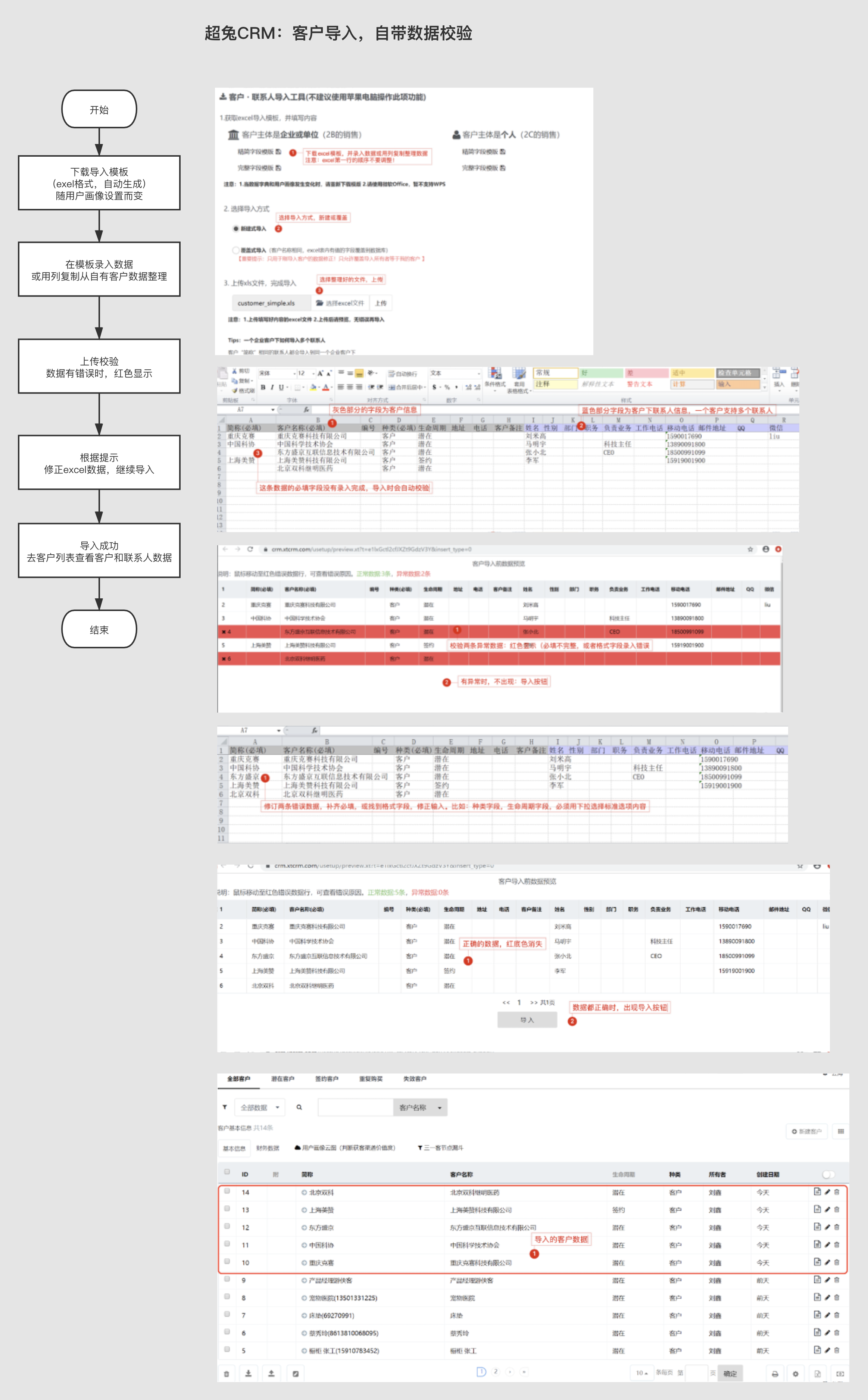Click the browser reload icon in first preview
The height and width of the screenshot is (1400, 868).
point(250,549)
